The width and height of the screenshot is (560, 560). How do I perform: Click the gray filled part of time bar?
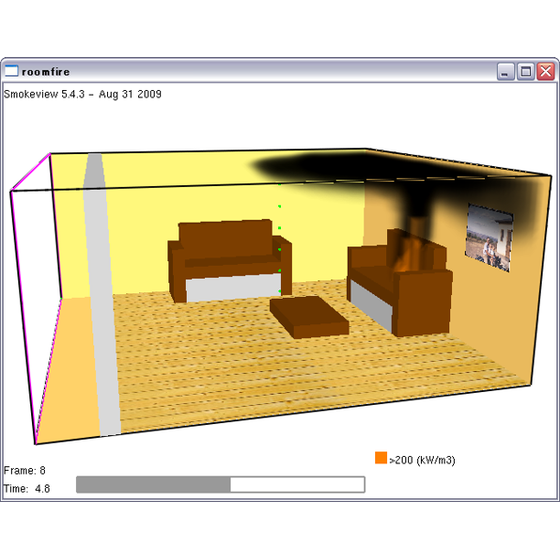[x=154, y=485]
